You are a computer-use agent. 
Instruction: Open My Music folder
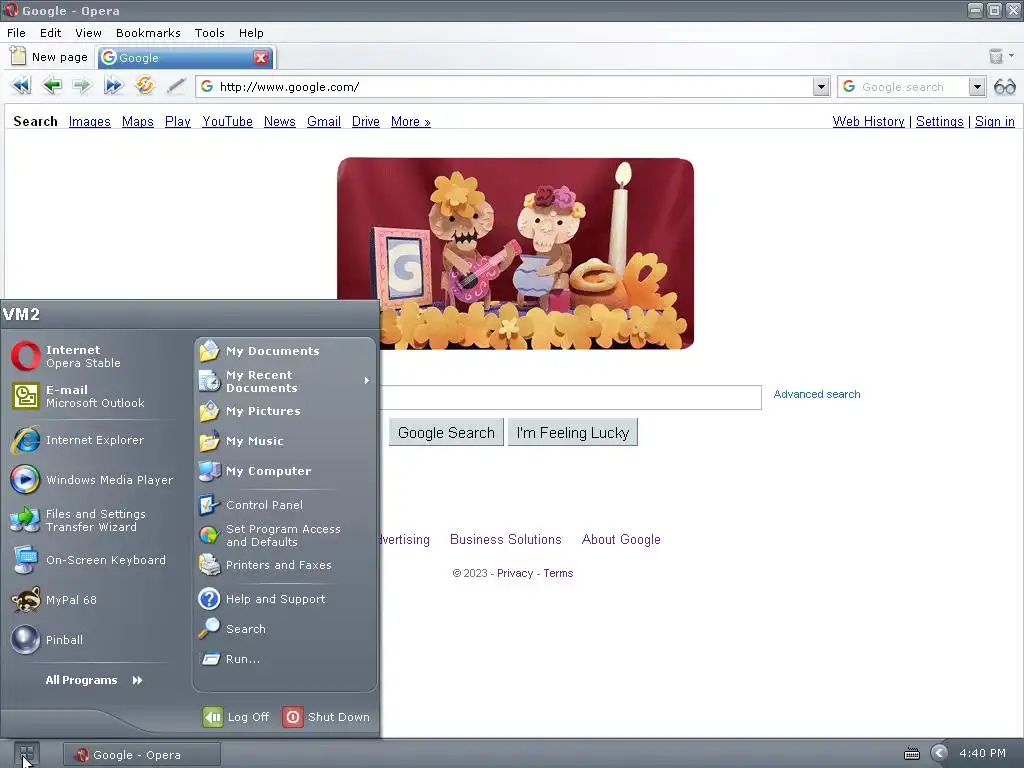point(285,441)
